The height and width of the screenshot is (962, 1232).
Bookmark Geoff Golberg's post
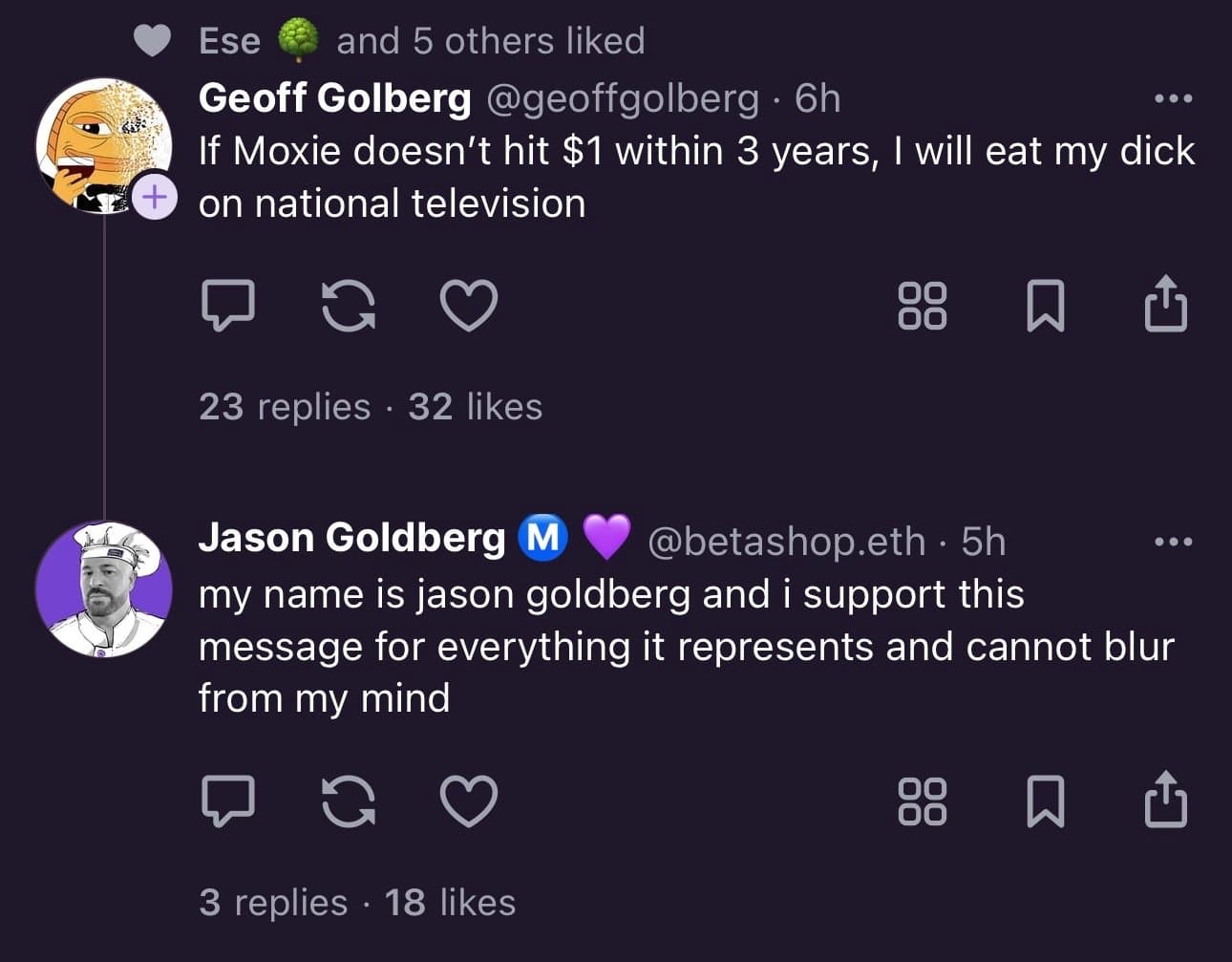1045,306
